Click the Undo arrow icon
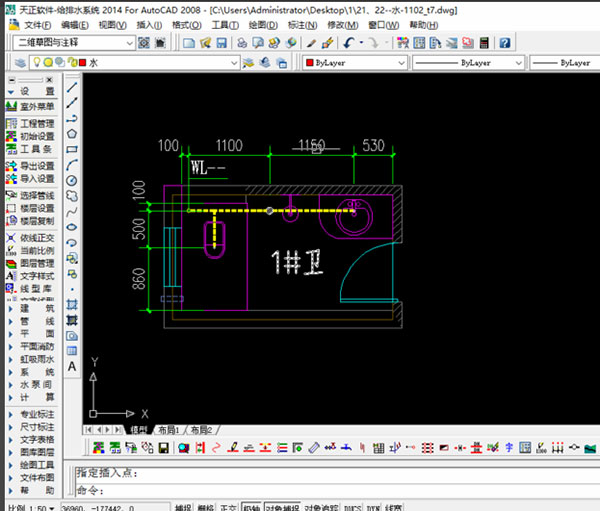 347,43
